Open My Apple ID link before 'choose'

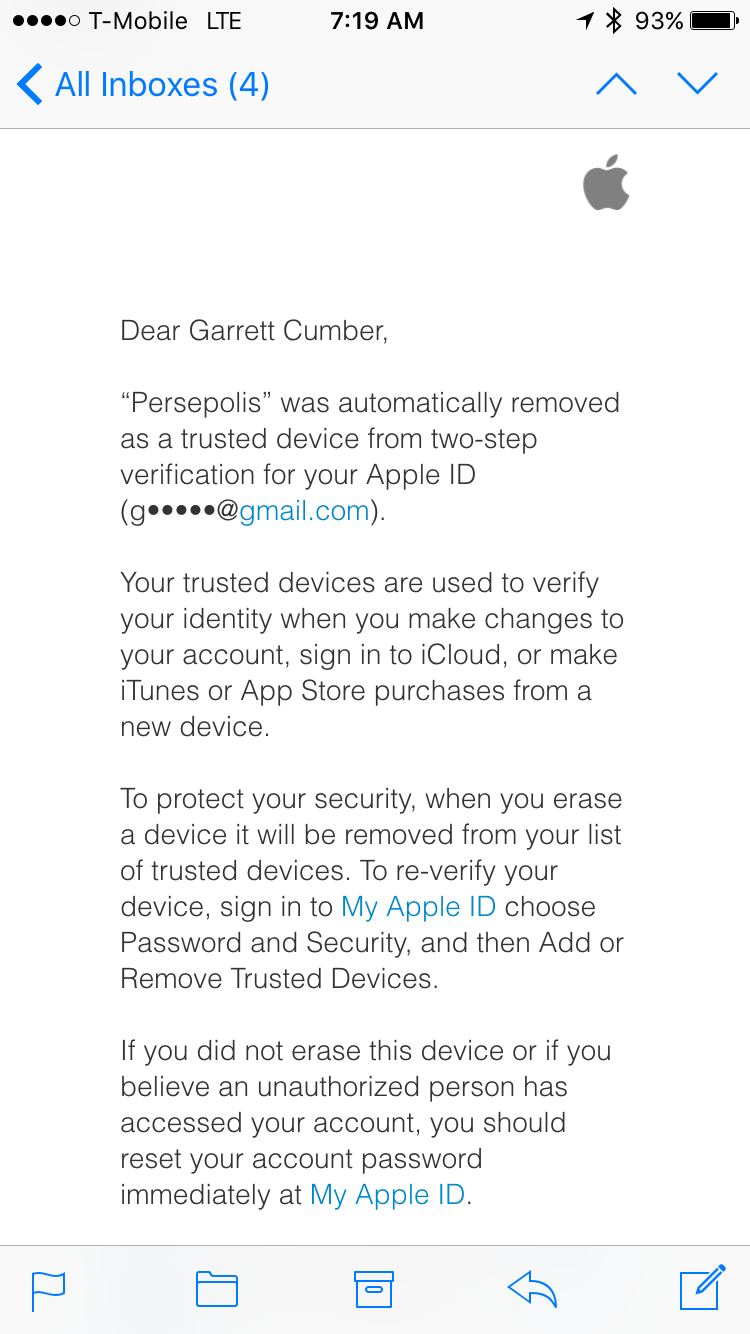418,907
